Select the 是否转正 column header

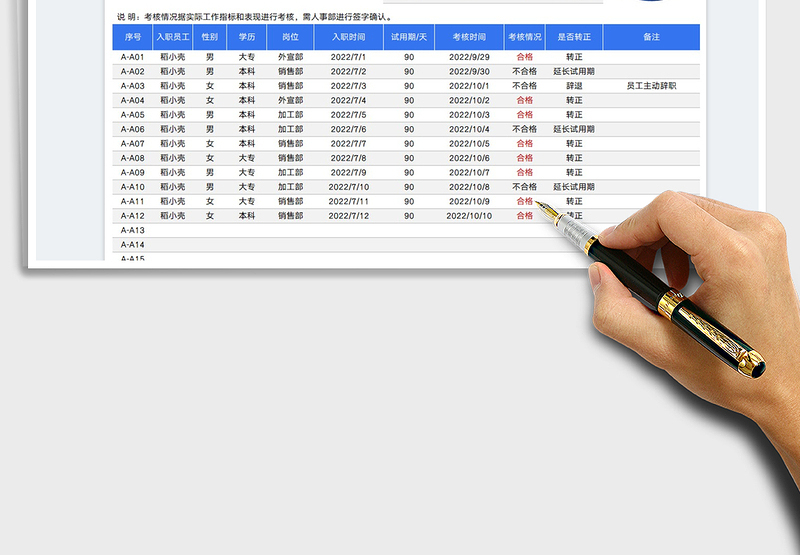573,37
